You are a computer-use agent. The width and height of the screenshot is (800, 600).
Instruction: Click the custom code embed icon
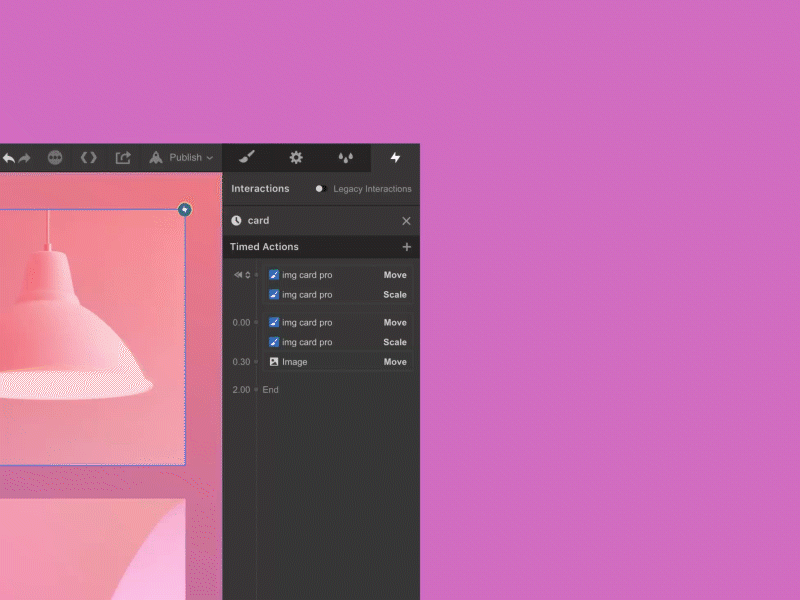[88, 157]
